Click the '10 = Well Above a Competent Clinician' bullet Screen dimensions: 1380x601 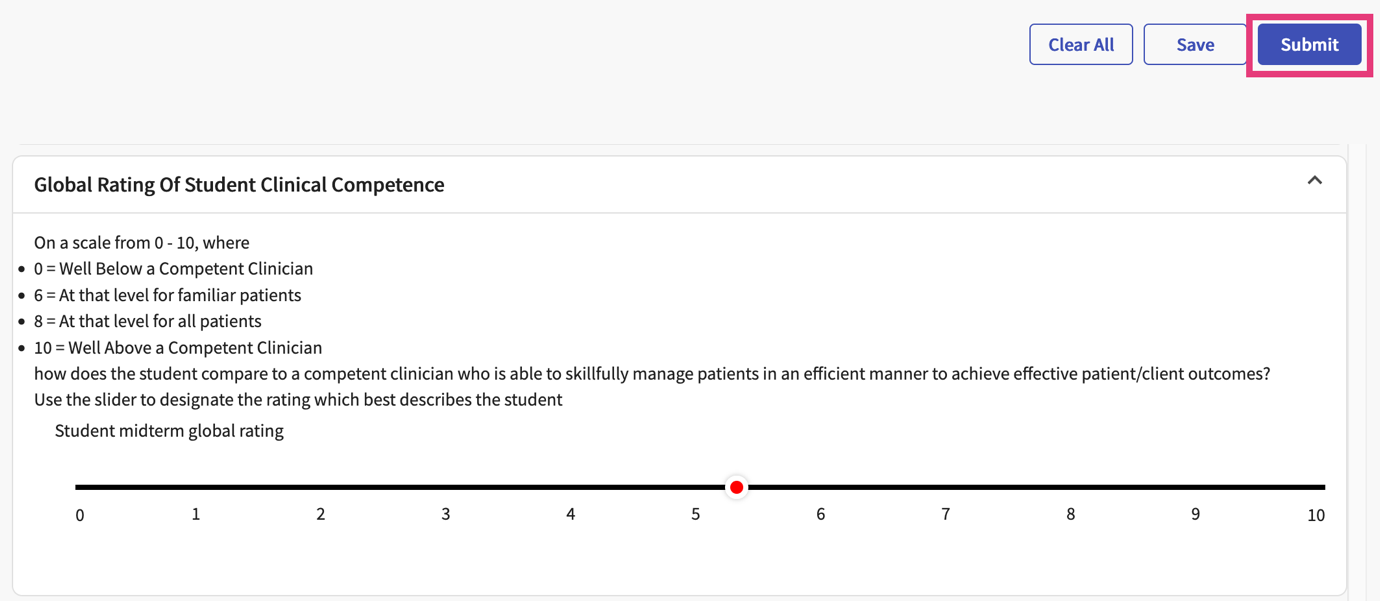coord(178,348)
